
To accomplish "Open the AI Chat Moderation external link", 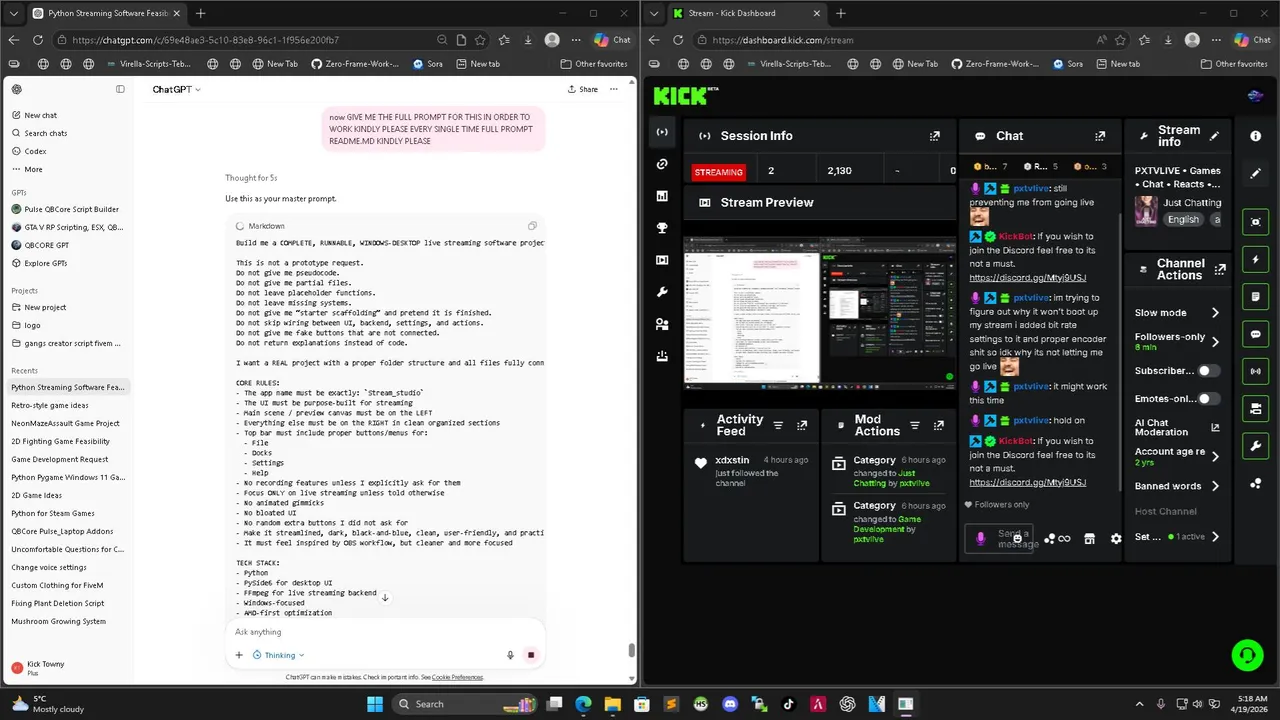I will (1215, 428).
